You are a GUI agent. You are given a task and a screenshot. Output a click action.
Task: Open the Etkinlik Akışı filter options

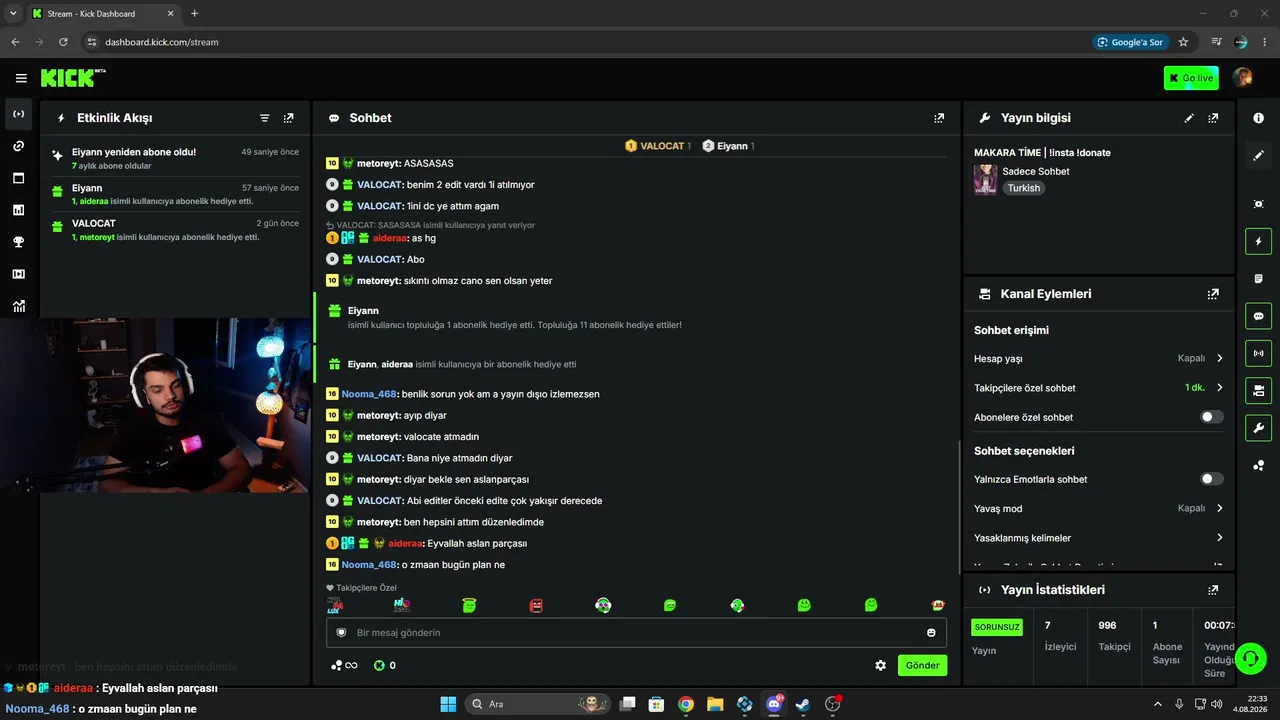coord(265,118)
